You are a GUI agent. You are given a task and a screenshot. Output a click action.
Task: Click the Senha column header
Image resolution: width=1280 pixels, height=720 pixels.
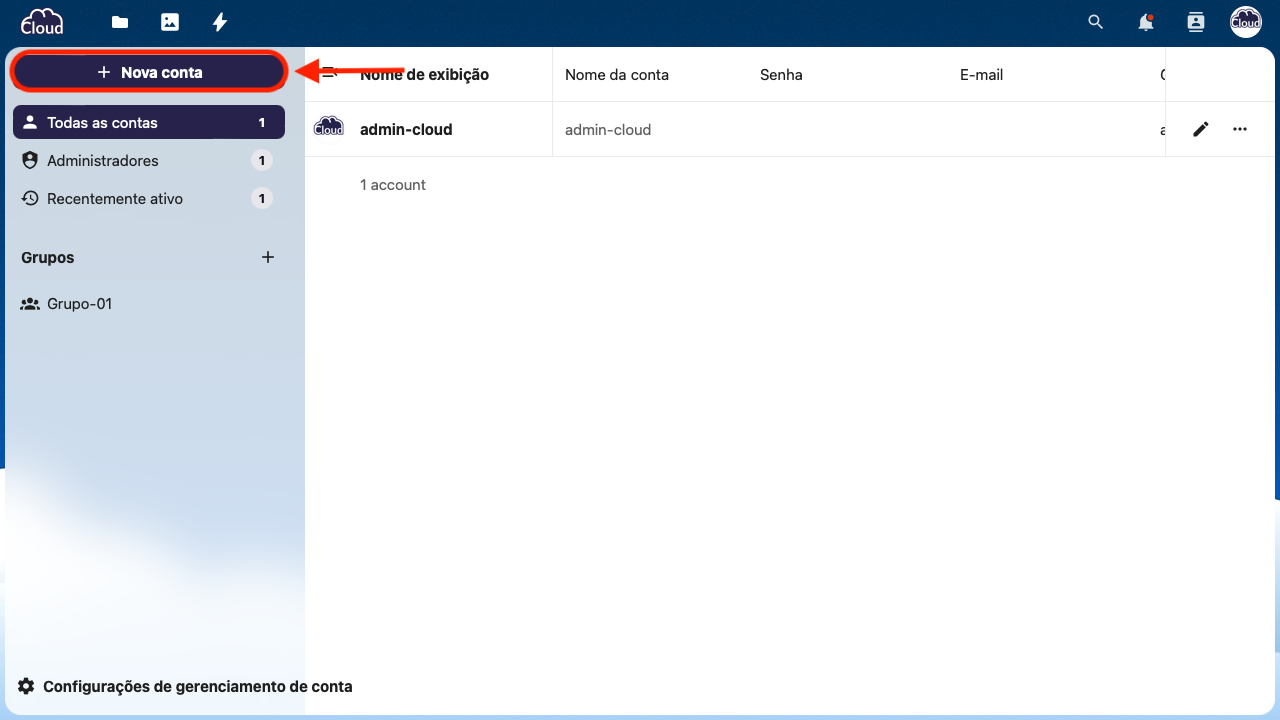pyautogui.click(x=781, y=75)
